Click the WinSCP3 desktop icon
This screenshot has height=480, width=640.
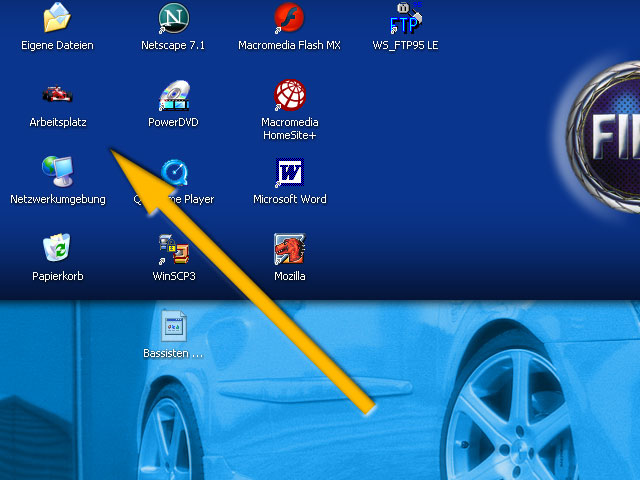[173, 249]
